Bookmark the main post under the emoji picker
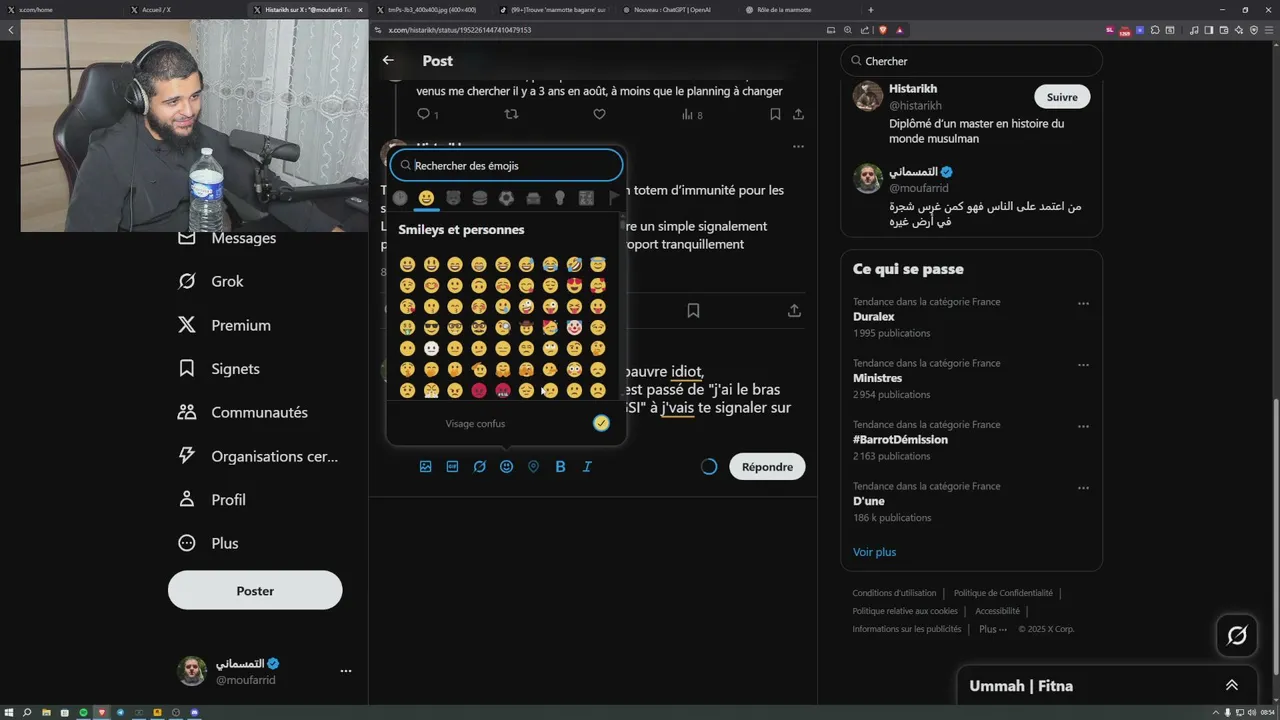This screenshot has width=1280, height=720. pos(693,310)
